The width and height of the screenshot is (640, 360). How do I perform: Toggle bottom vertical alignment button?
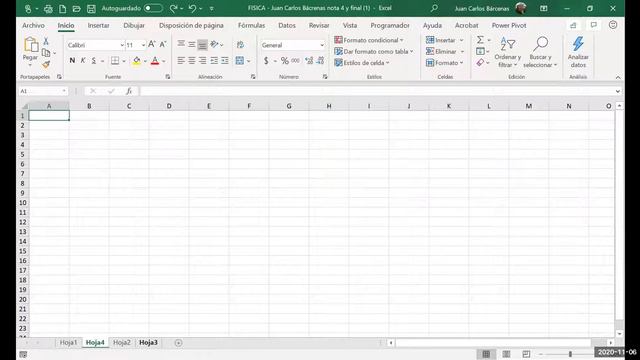[202, 44]
